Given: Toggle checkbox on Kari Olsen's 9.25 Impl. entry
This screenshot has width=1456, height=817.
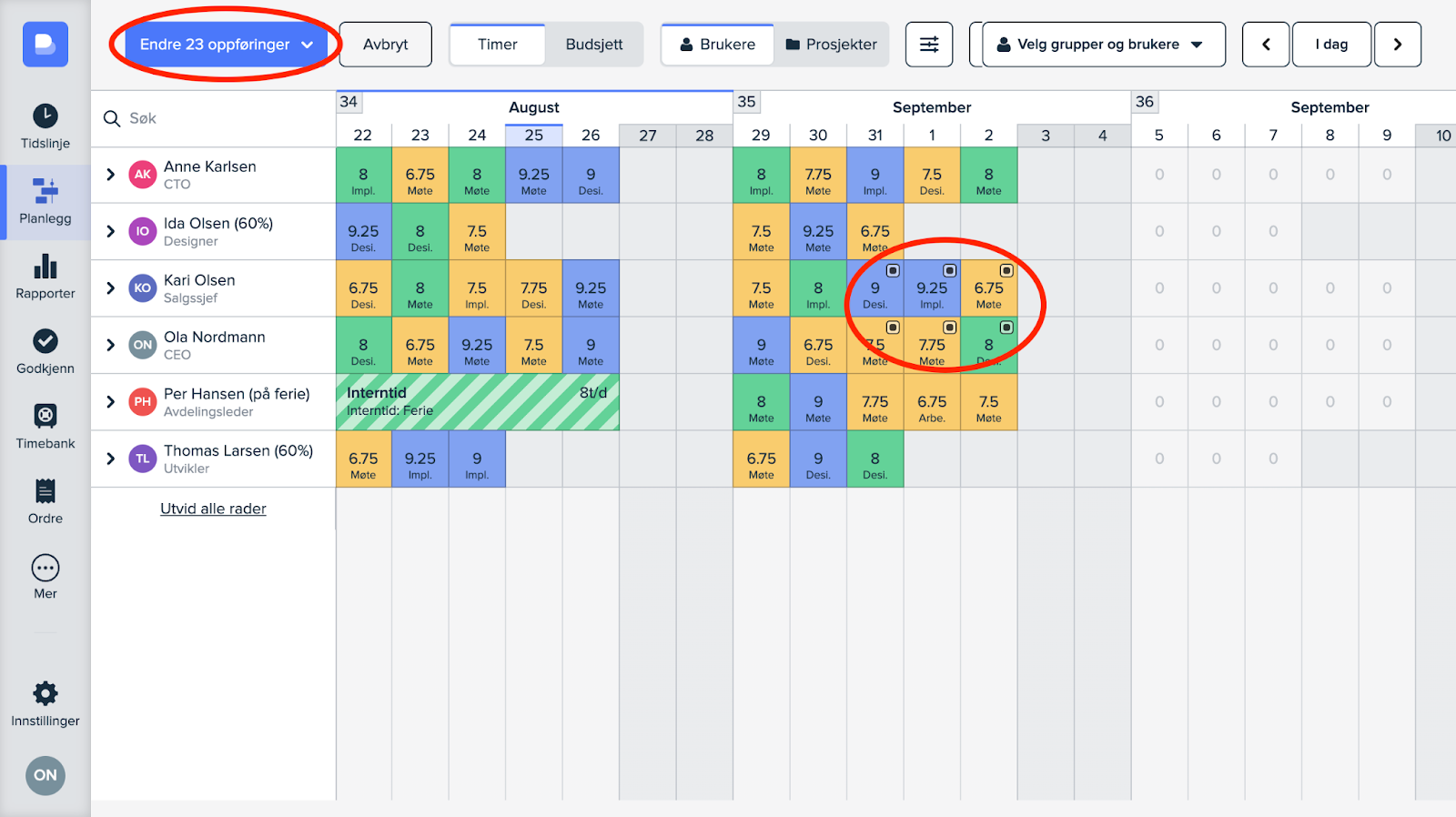Looking at the screenshot, I should [949, 271].
